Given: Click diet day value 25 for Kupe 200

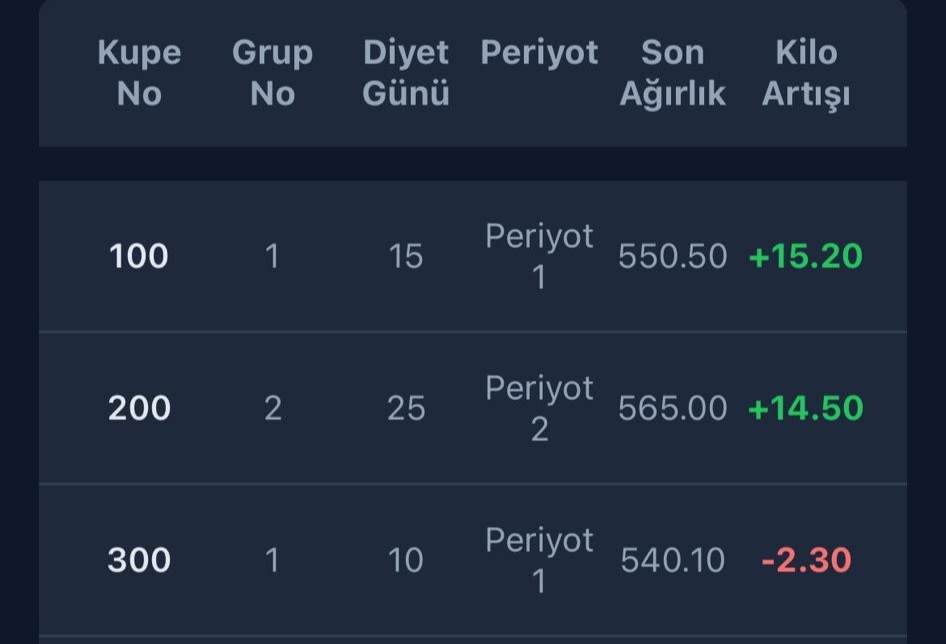Looking at the screenshot, I should [406, 408].
